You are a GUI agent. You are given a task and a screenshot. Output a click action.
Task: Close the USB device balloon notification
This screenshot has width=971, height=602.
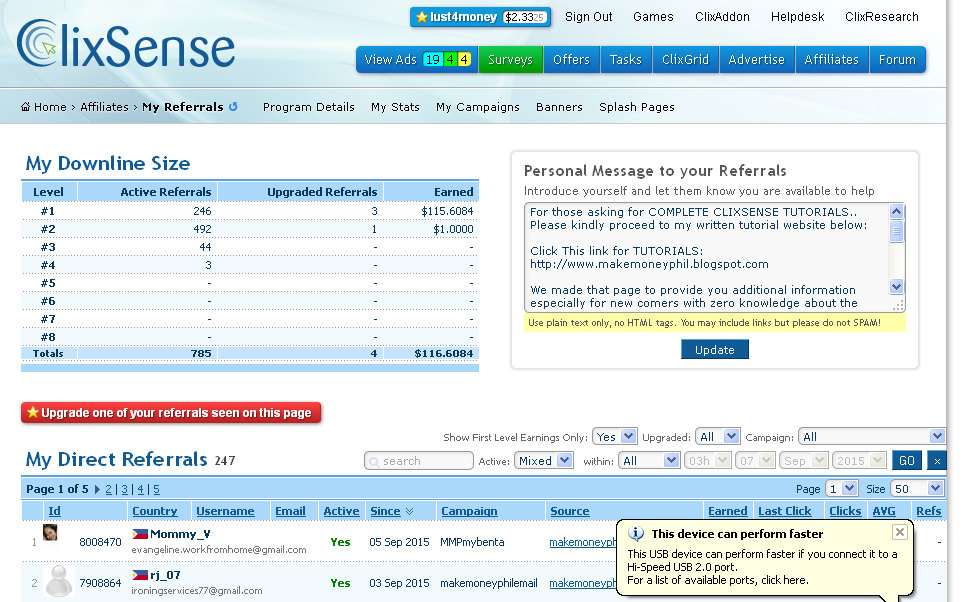click(900, 532)
